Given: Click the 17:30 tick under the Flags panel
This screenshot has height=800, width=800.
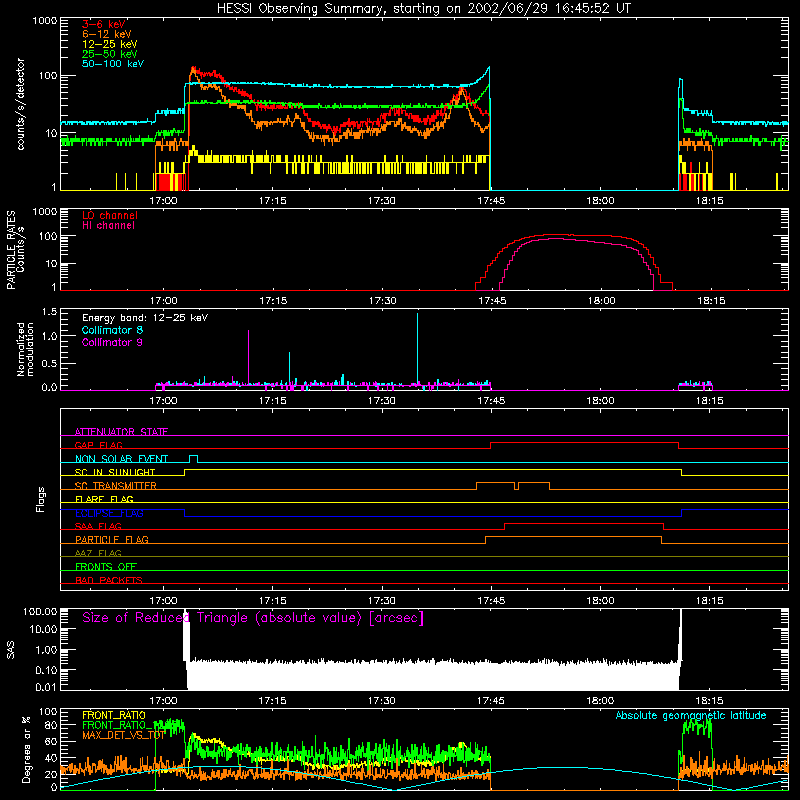Looking at the screenshot, I should [x=382, y=601].
